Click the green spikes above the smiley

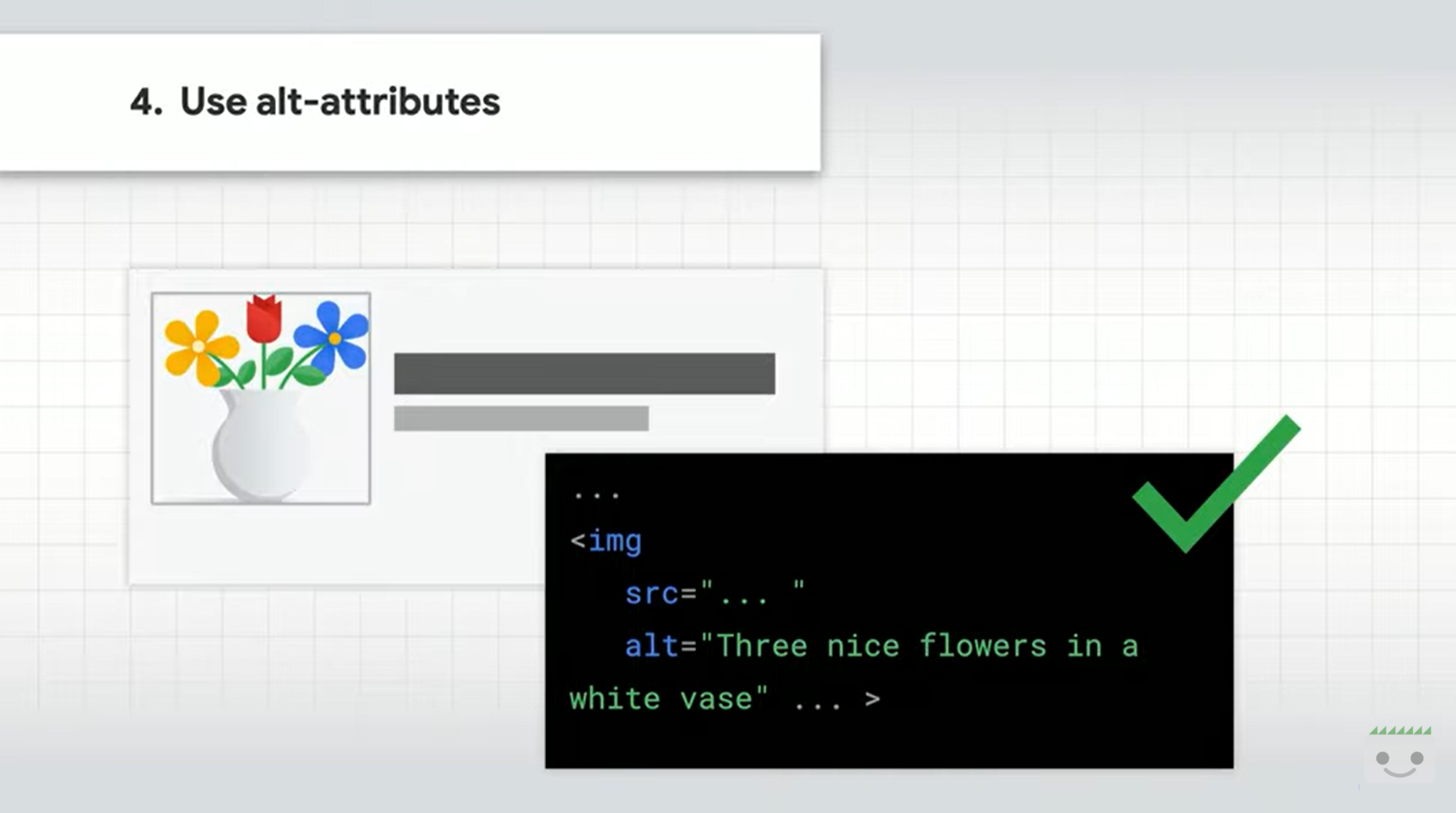[x=1400, y=730]
